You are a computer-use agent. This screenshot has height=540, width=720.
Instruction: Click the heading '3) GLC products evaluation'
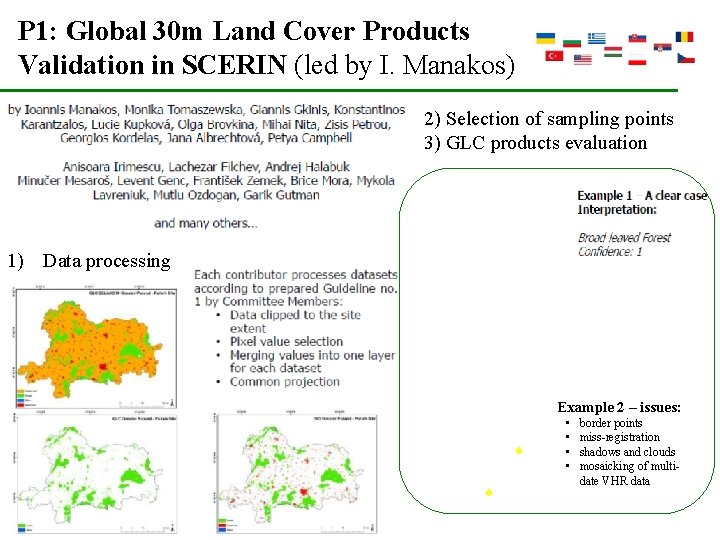point(535,143)
